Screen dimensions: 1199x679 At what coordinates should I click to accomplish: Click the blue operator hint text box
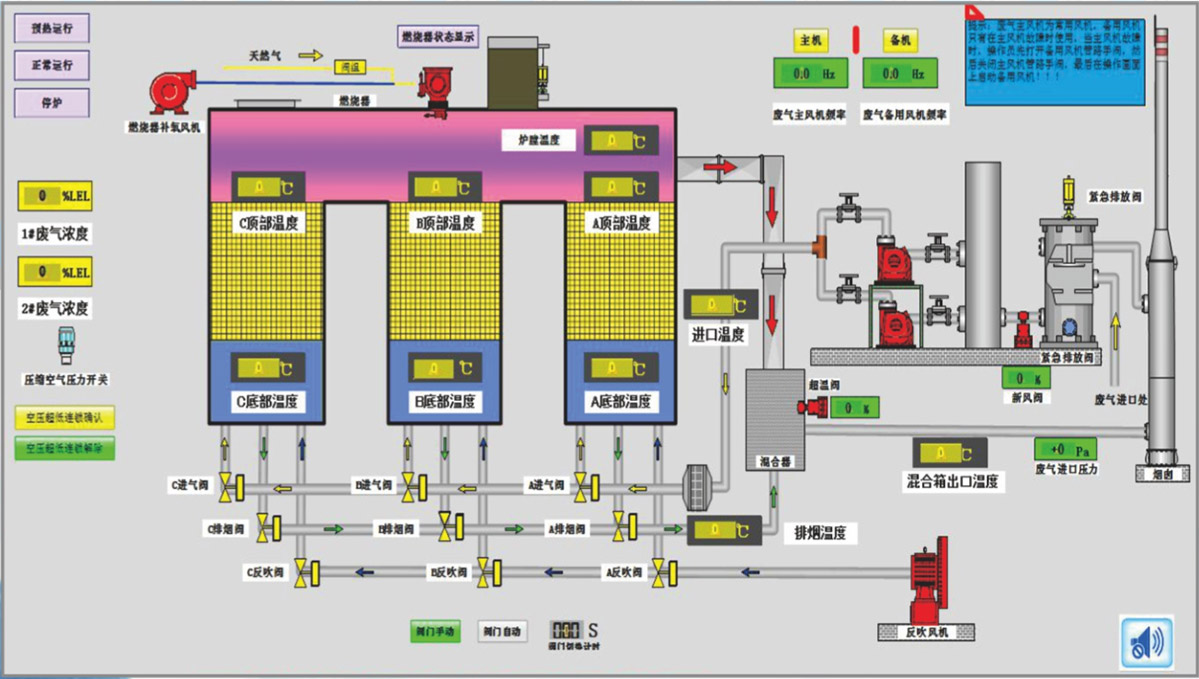1055,61
